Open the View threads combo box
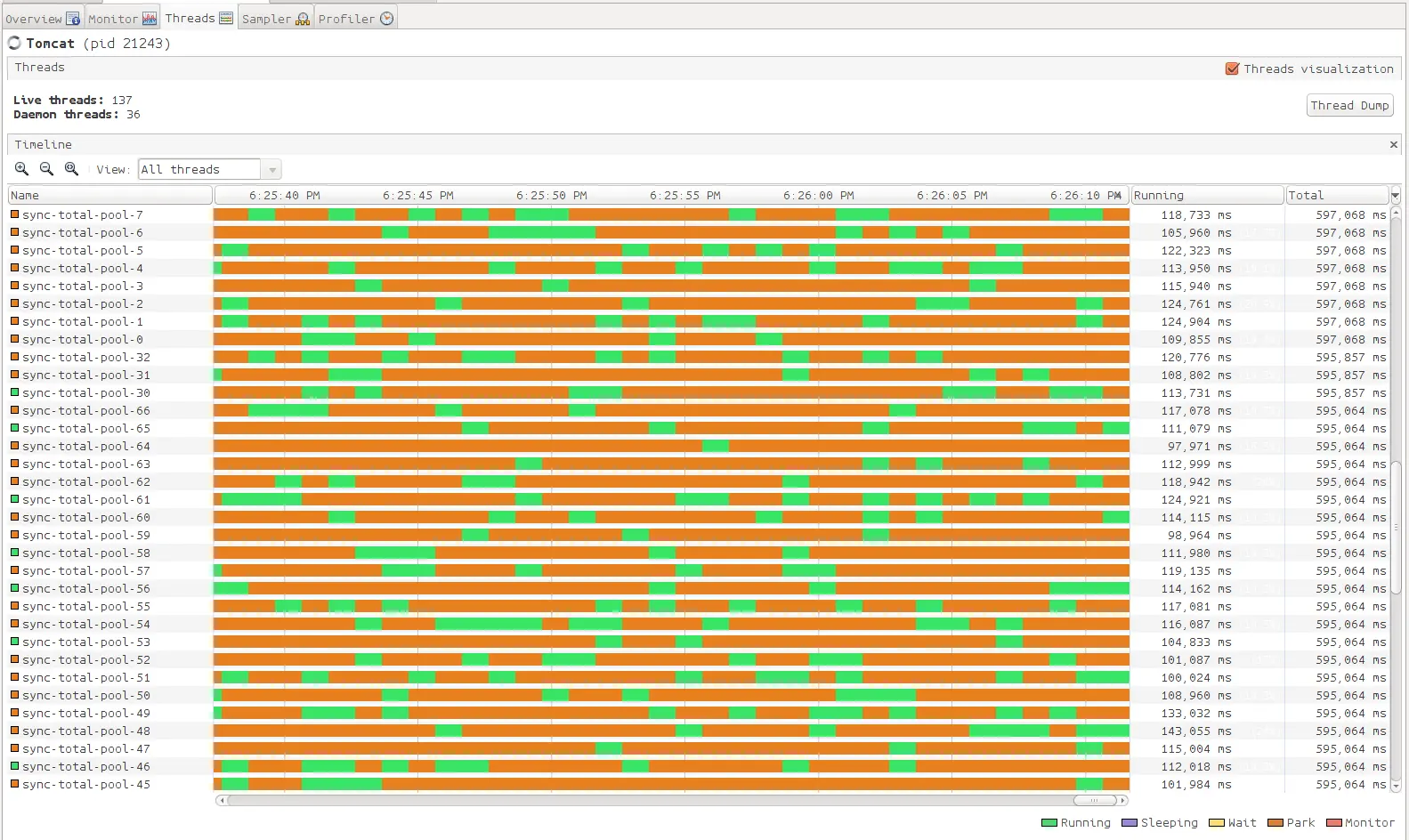This screenshot has width=1409, height=840. [209, 169]
